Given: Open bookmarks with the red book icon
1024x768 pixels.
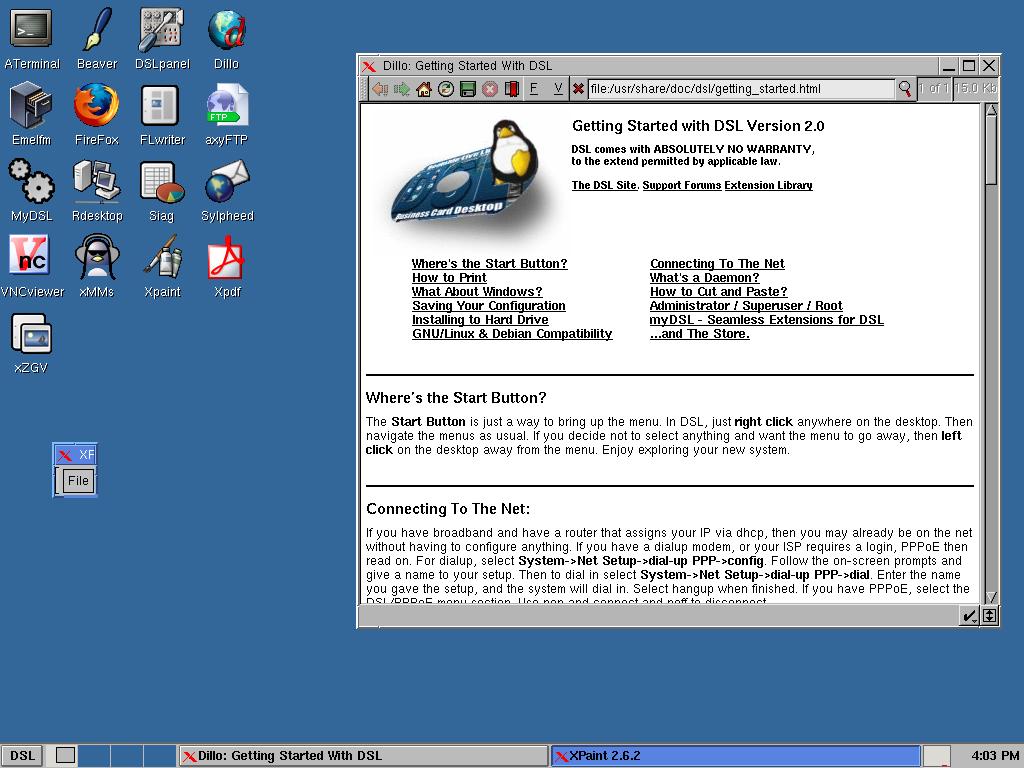Looking at the screenshot, I should pos(511,89).
